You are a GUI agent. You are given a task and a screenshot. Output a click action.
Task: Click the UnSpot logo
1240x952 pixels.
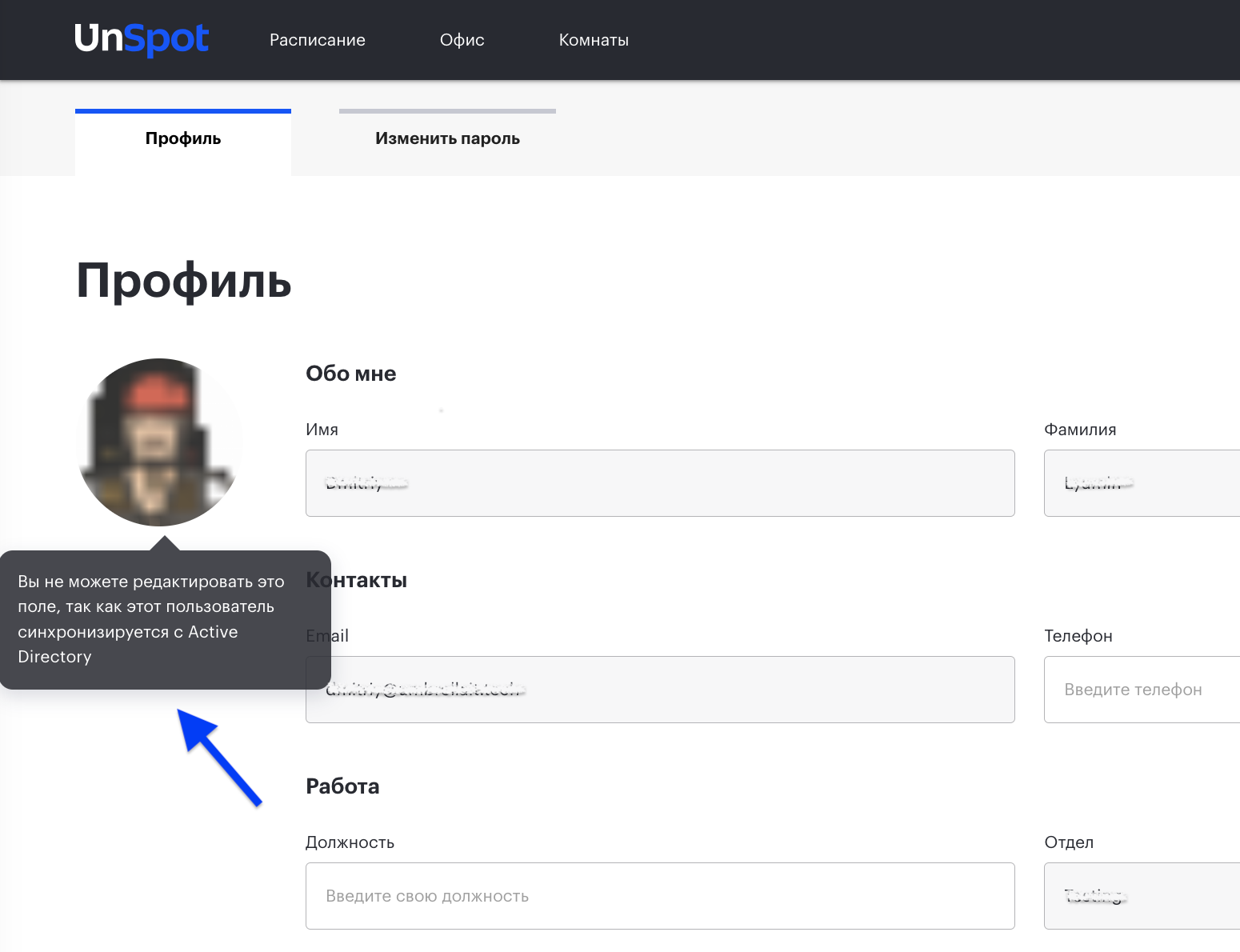click(142, 39)
